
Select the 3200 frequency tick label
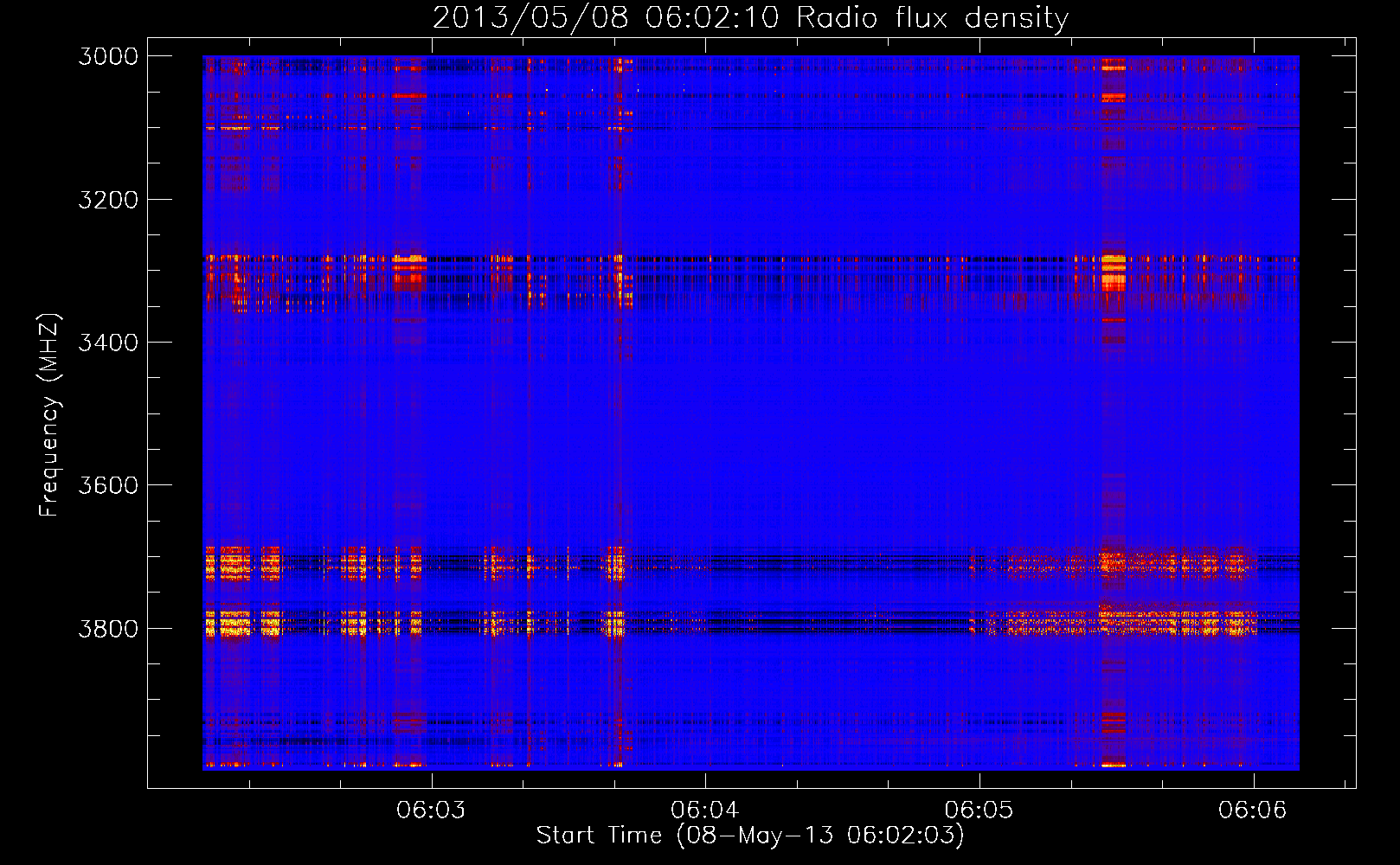(x=108, y=200)
